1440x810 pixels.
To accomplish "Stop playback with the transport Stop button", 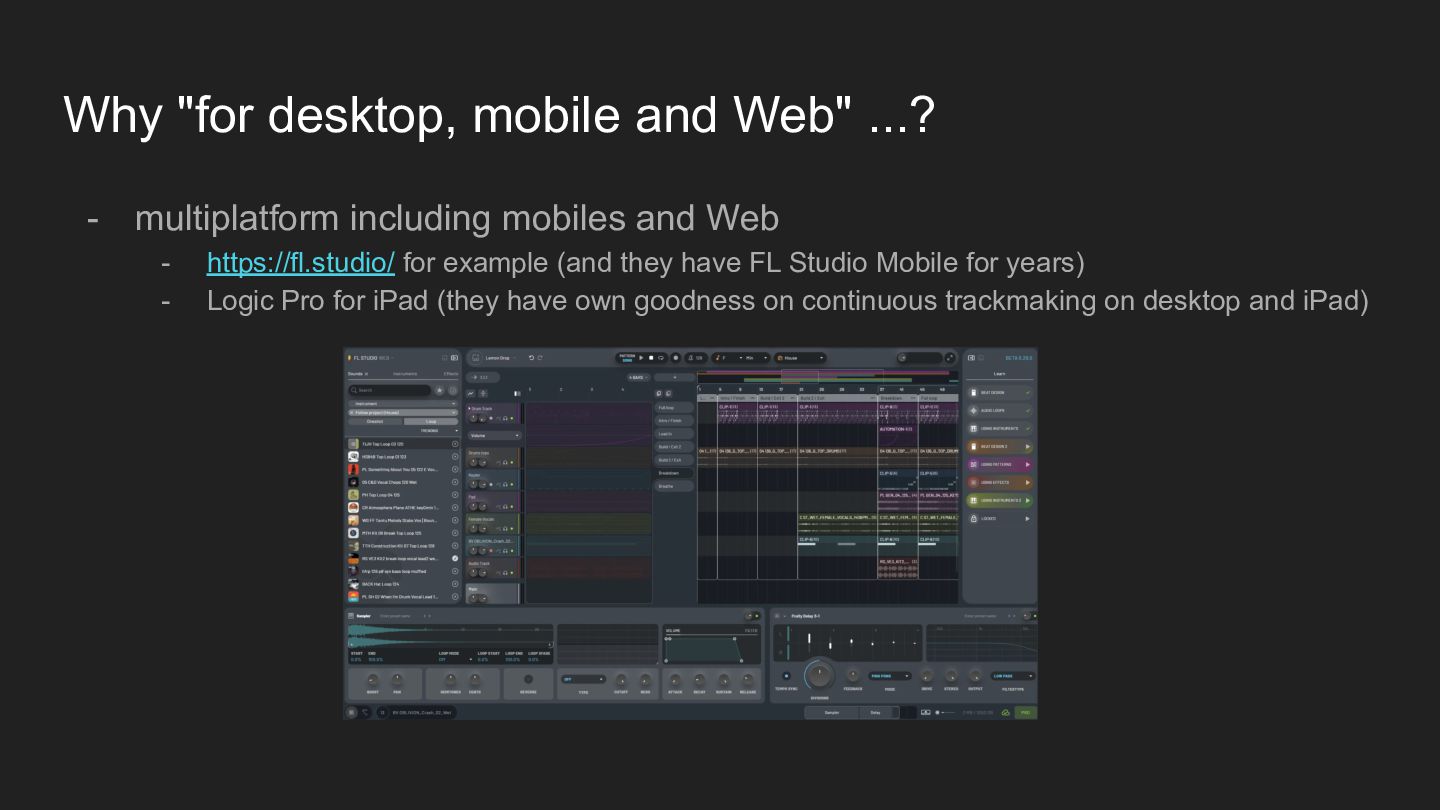I will [x=651, y=357].
